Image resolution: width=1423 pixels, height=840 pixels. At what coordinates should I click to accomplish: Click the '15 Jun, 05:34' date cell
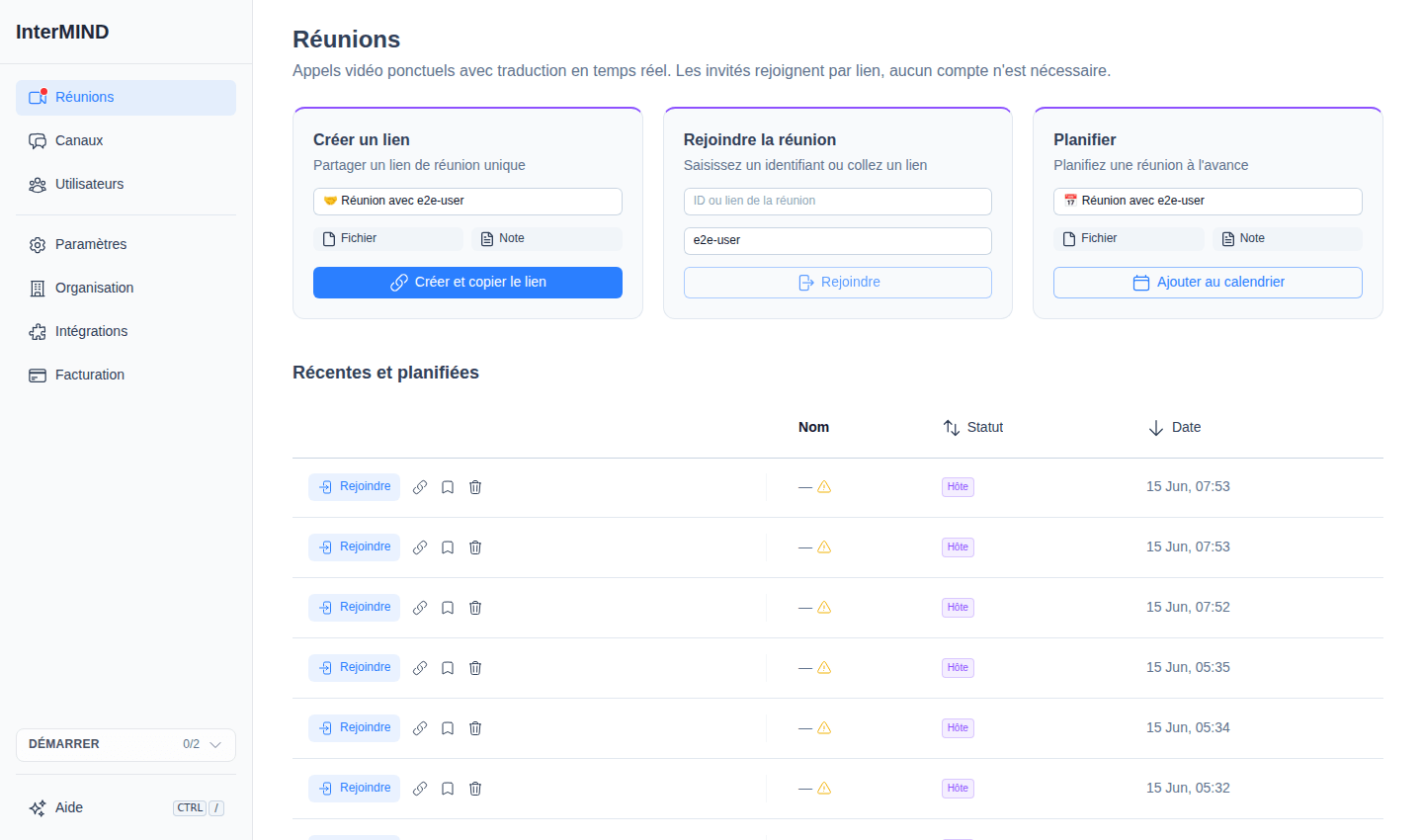pos(1188,728)
